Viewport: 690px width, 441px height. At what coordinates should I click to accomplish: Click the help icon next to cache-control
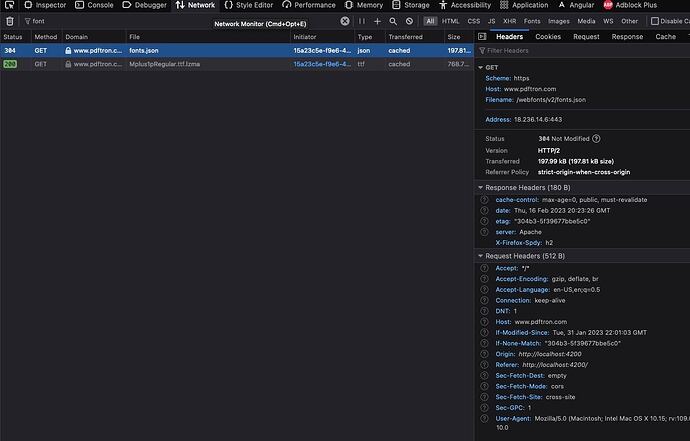pos(485,199)
